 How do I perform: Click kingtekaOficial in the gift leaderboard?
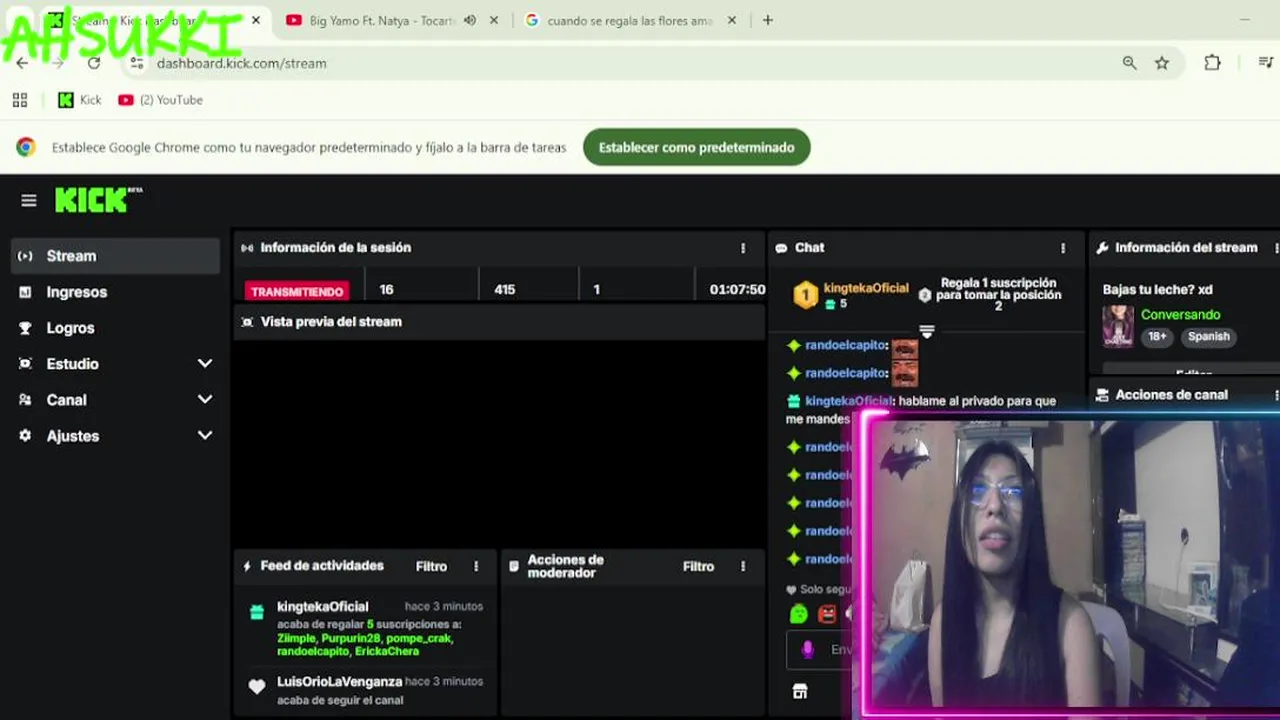[866, 288]
